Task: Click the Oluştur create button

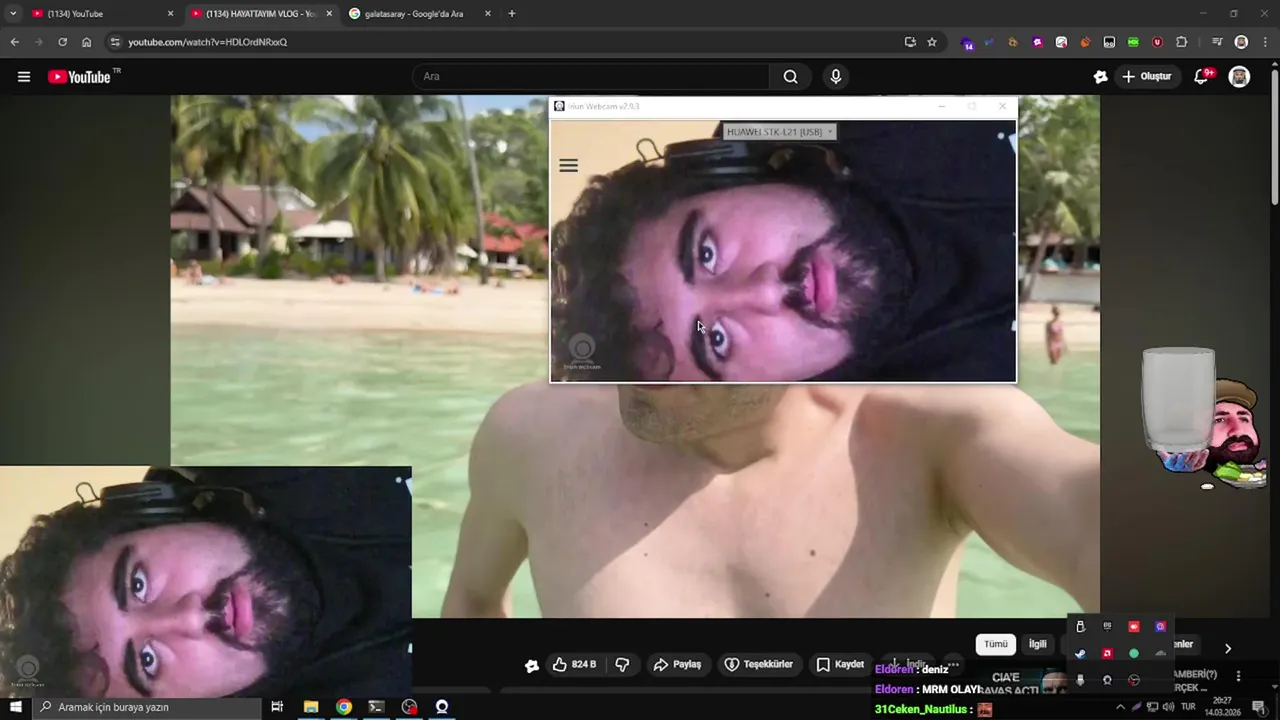Action: [x=1146, y=77]
